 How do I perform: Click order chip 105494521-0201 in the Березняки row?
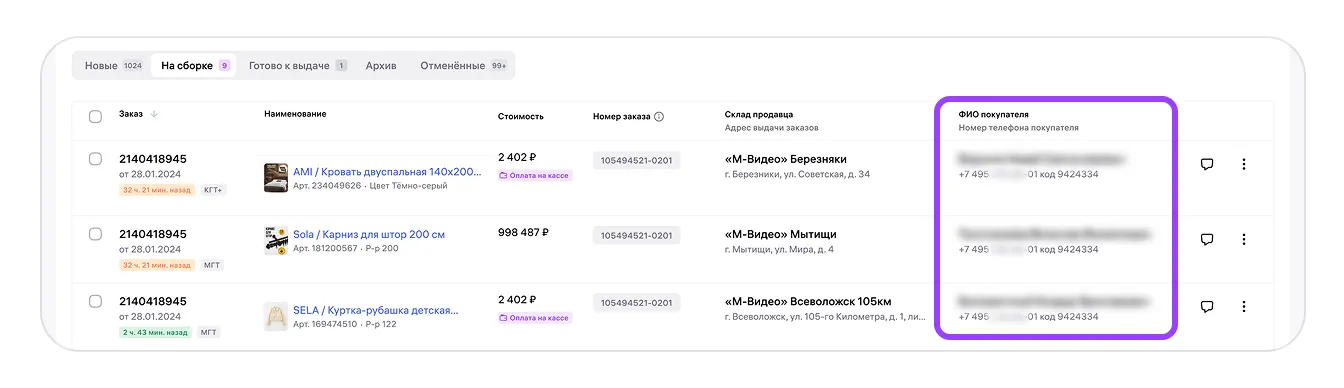coord(636,160)
